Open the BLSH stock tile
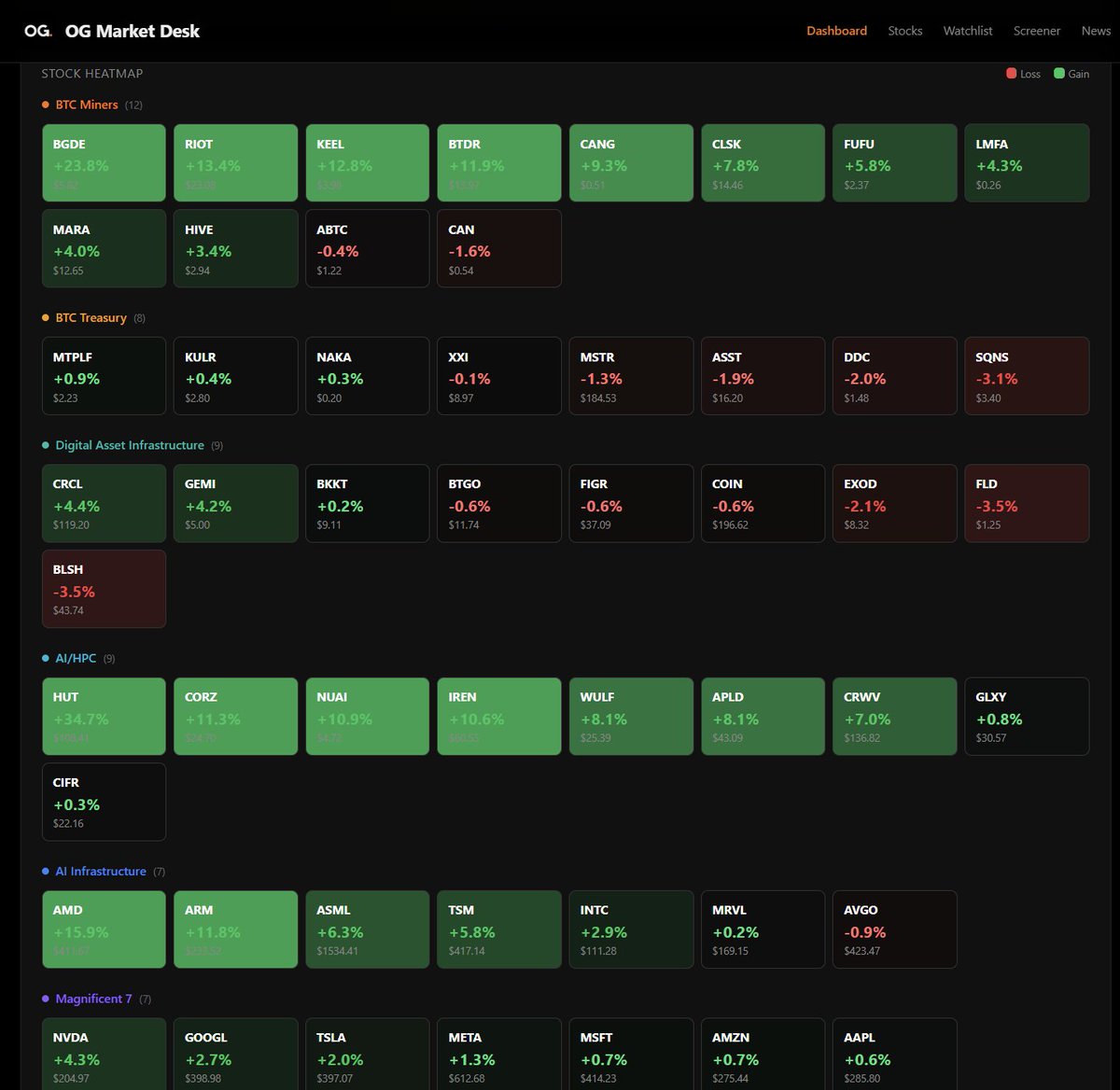Image resolution: width=1120 pixels, height=1090 pixels. pos(104,589)
